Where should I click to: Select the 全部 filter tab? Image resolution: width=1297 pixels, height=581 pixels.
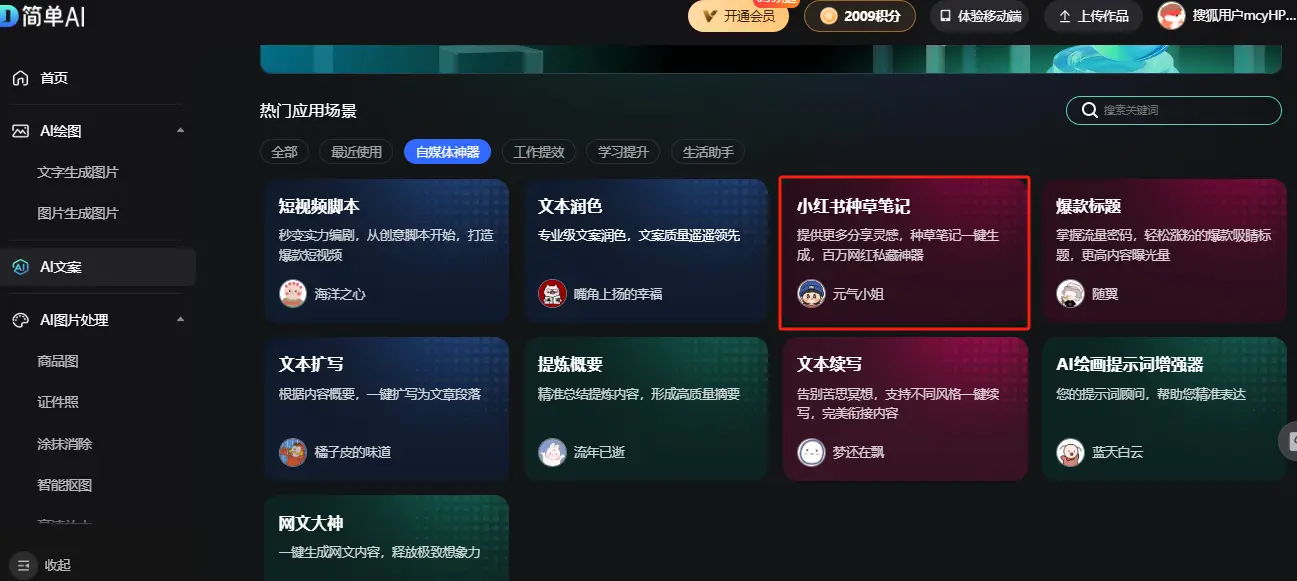pyautogui.click(x=284, y=151)
